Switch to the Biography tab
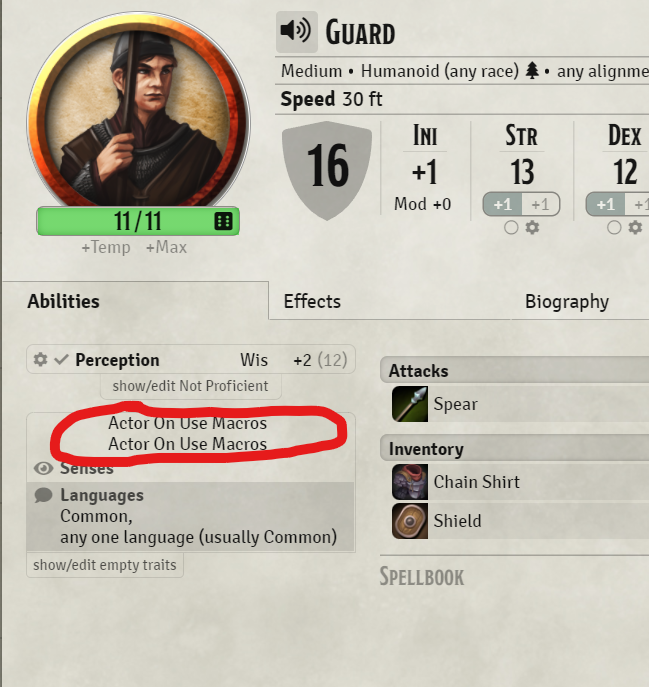 point(567,301)
